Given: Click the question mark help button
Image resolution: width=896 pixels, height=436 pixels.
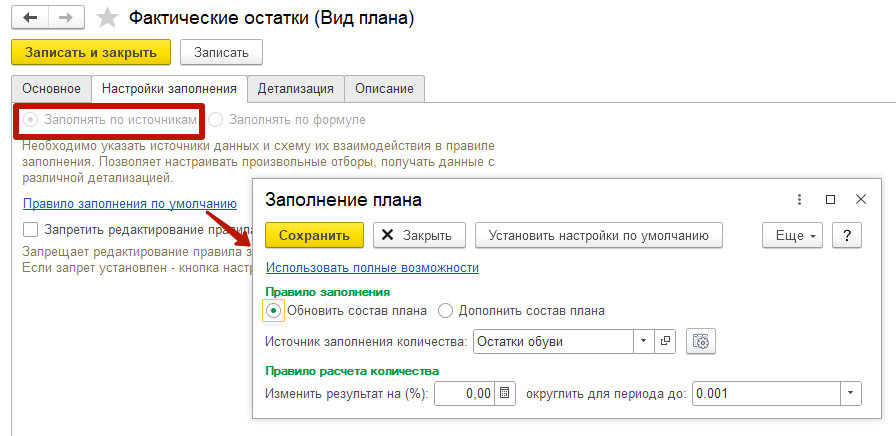Looking at the screenshot, I should pyautogui.click(x=847, y=235).
